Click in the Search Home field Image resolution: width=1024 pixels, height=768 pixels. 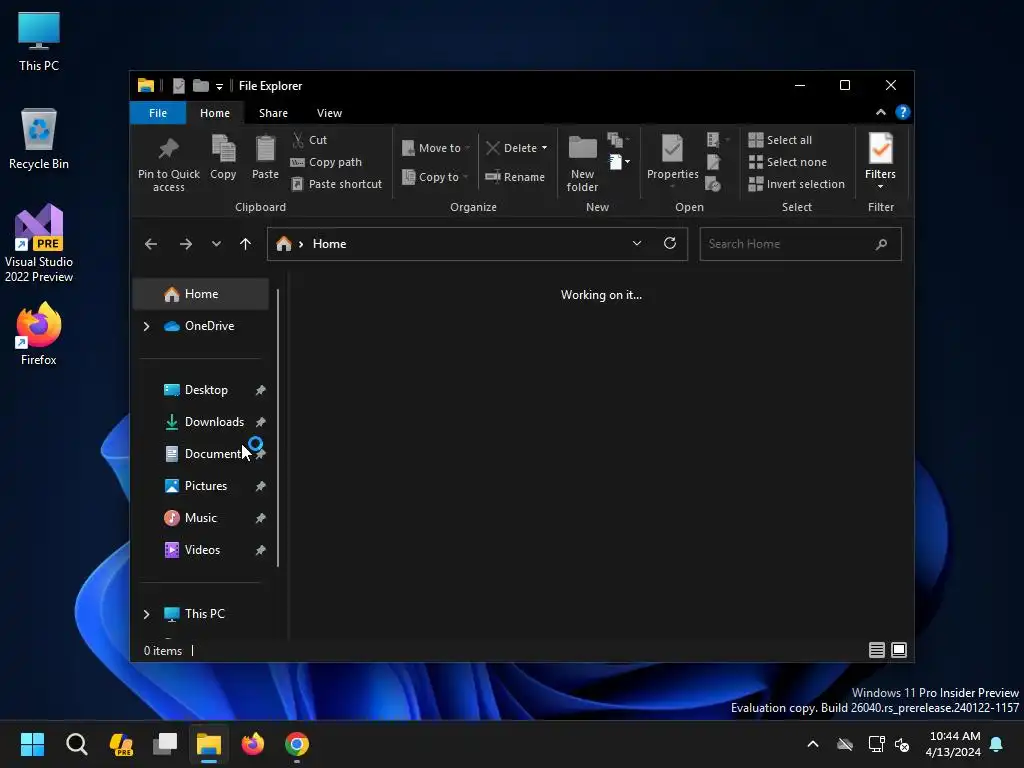point(801,244)
